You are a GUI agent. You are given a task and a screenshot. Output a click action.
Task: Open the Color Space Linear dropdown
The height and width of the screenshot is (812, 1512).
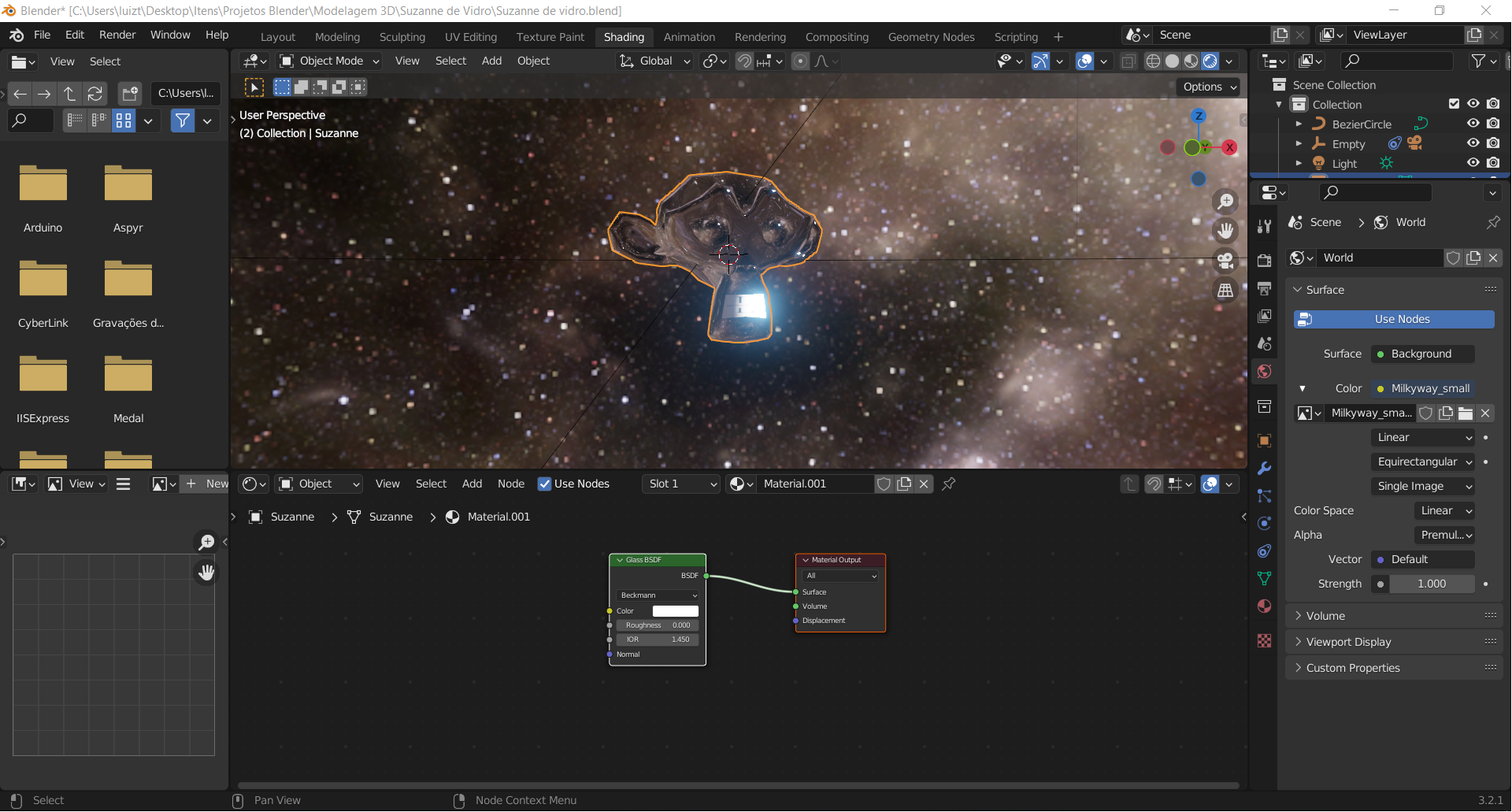click(x=1445, y=511)
